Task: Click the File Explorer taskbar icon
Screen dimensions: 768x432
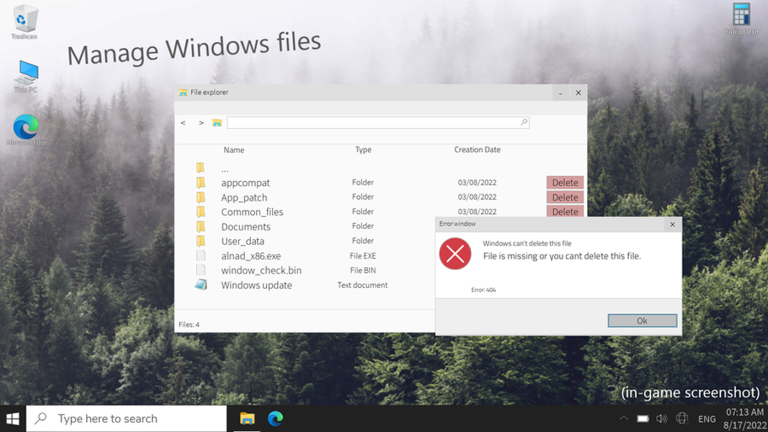Action: [x=247, y=418]
